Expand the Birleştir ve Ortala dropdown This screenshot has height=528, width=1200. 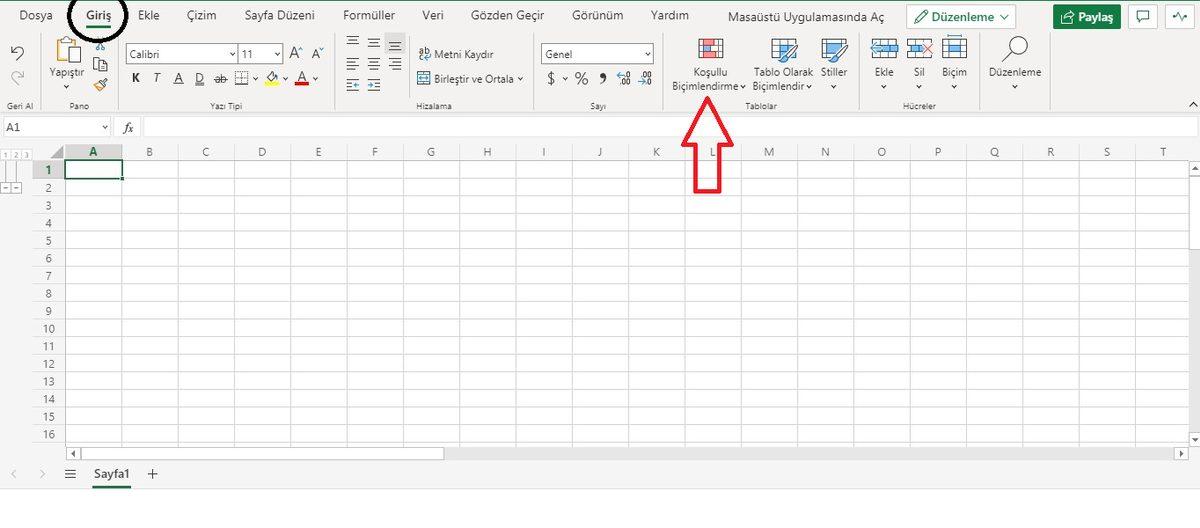[x=520, y=79]
